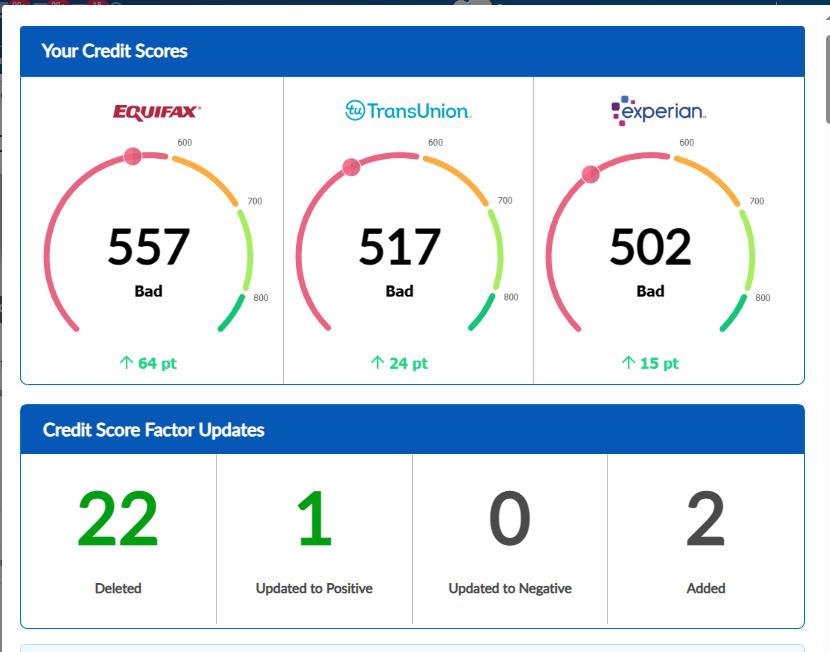This screenshot has height=652, width=830.
Task: View the 0 Updated to Negative count
Action: 509,520
